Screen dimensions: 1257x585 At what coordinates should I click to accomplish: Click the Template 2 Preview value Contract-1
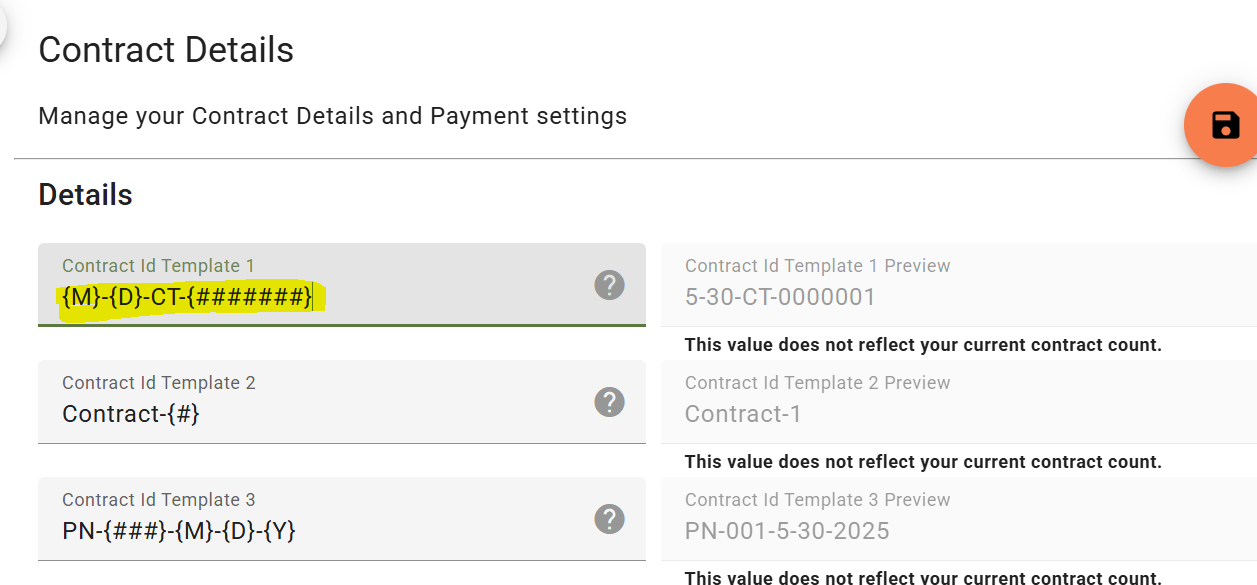click(743, 414)
